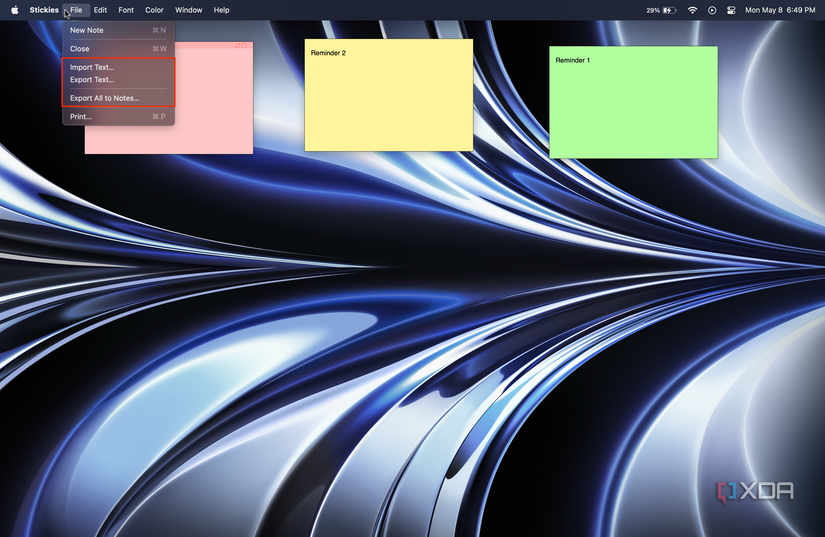Viewport: 825px width, 537px height.
Task: Open the Help menu
Action: [221, 10]
